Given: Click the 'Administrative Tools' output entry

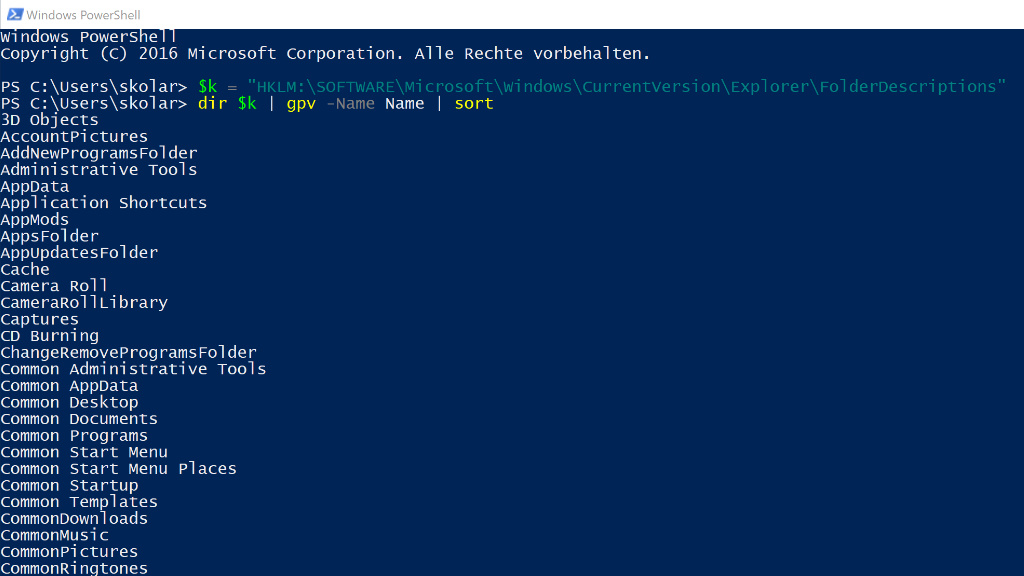Looking at the screenshot, I should click(99, 170).
